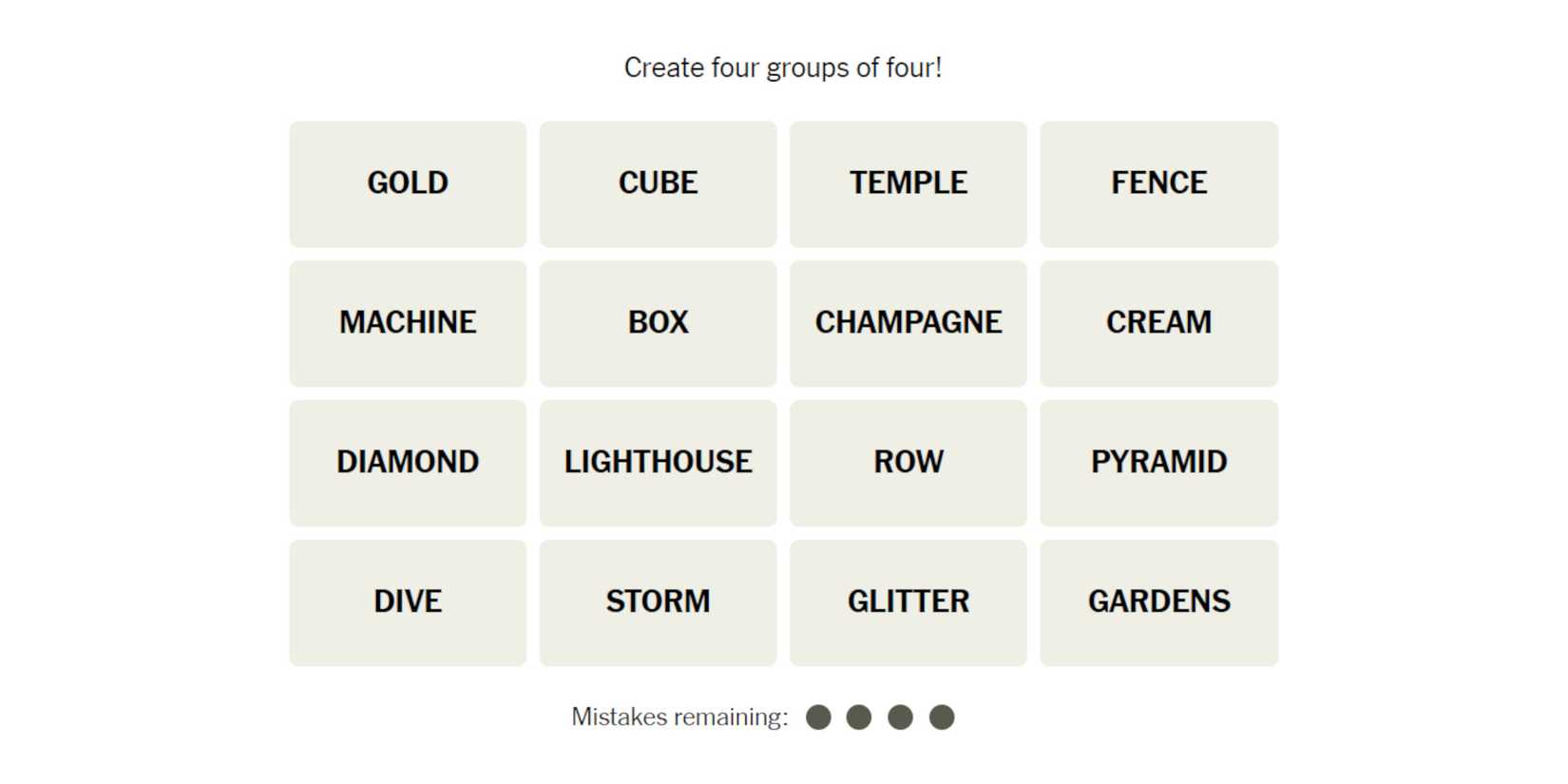Choose the STORM word tile

point(658,602)
